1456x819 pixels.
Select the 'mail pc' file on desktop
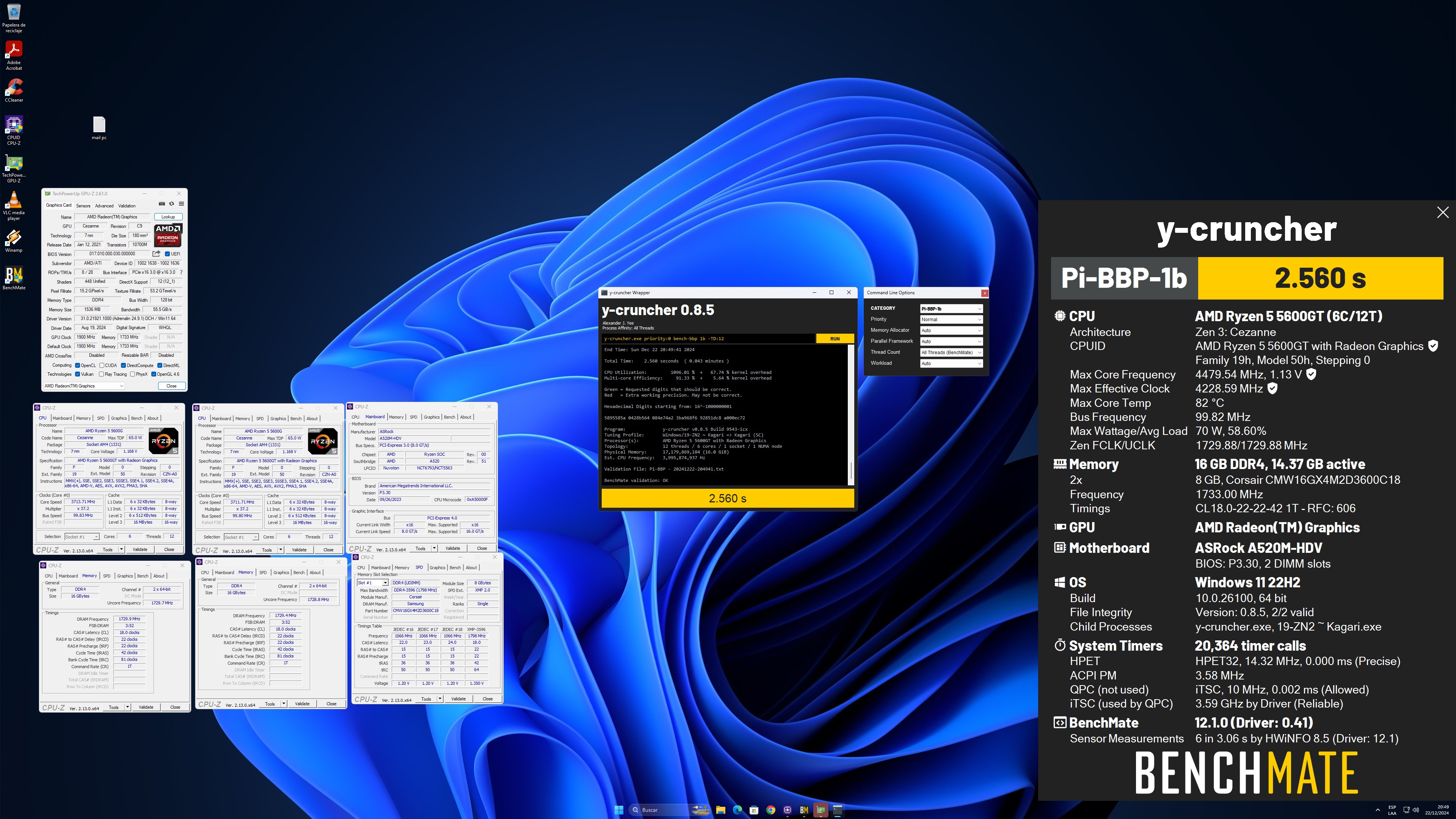click(99, 128)
